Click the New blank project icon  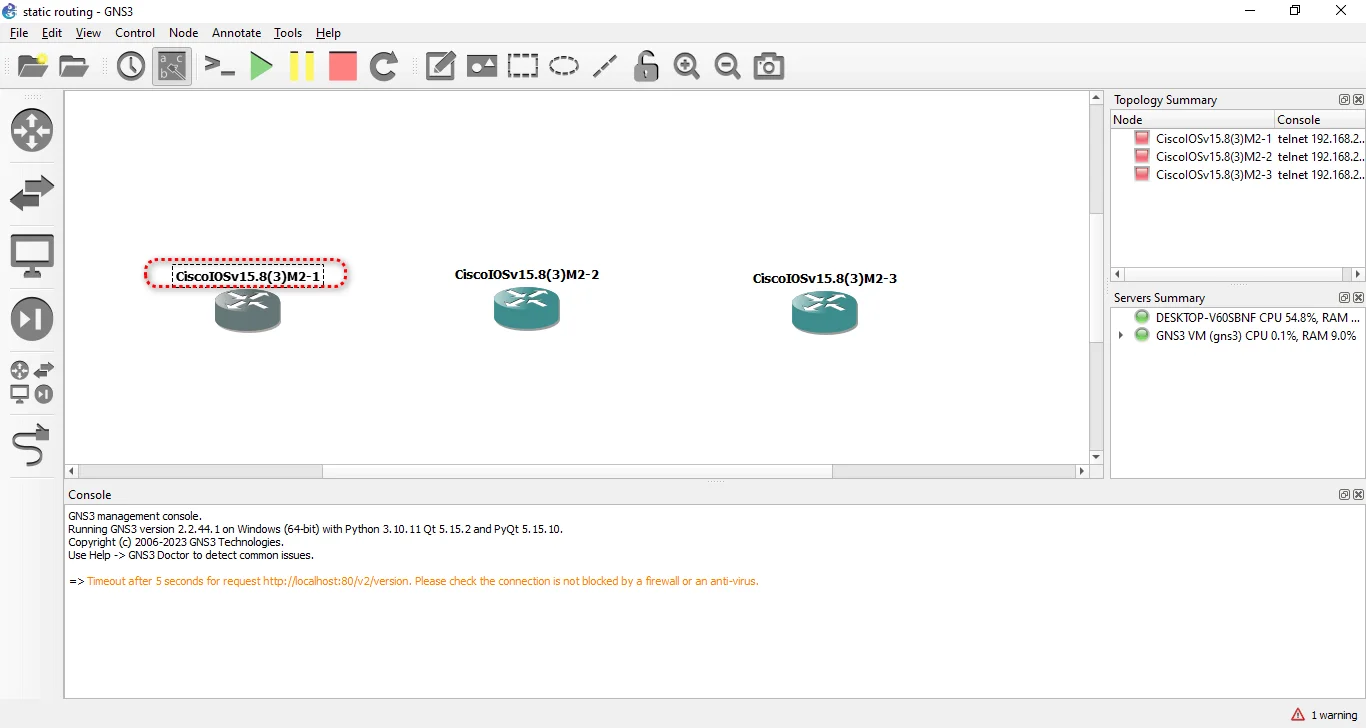click(33, 66)
